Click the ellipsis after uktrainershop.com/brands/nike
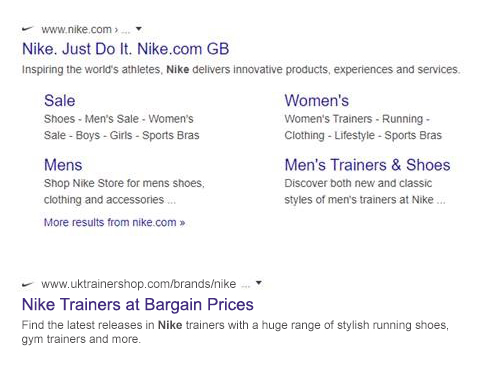 point(245,285)
